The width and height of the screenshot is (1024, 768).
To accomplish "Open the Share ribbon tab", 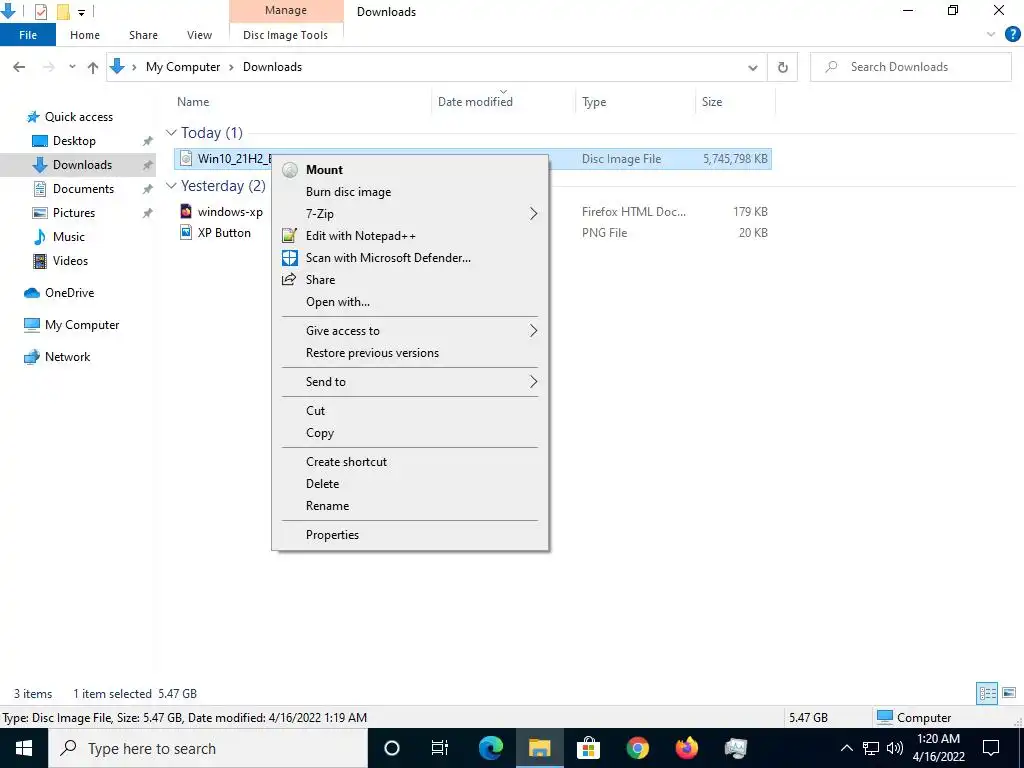I will tap(143, 35).
